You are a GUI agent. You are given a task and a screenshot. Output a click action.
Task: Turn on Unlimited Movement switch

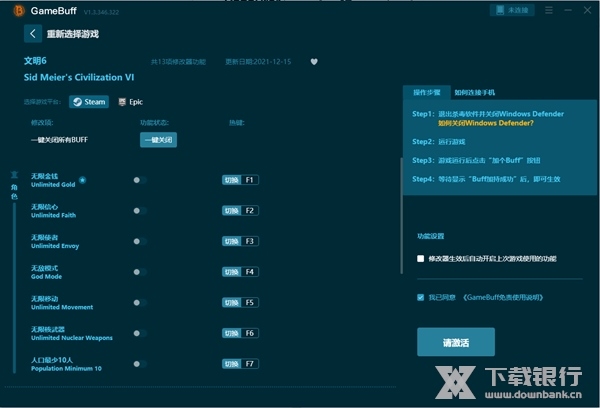click(139, 303)
